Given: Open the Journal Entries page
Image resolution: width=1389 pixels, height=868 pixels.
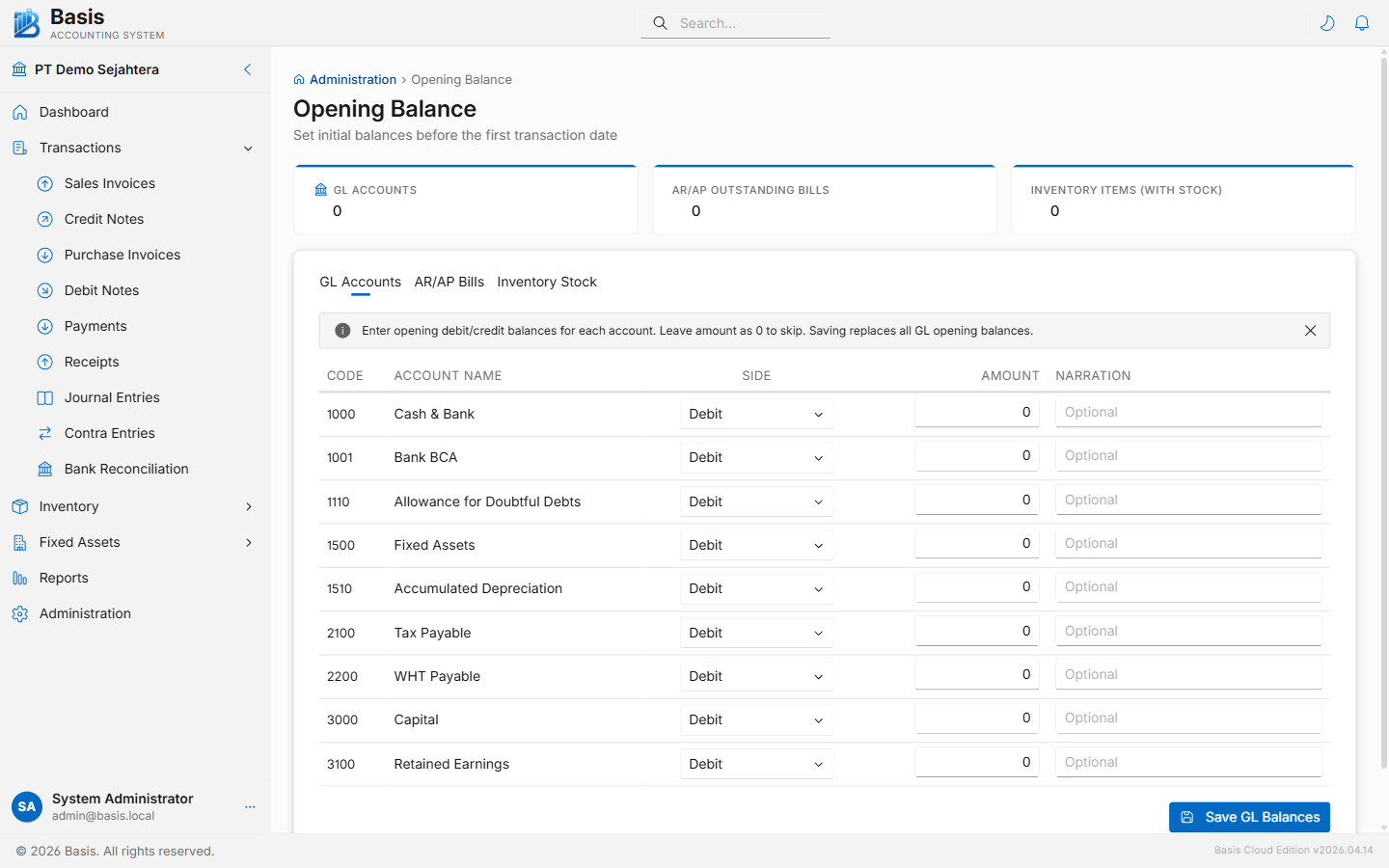Looking at the screenshot, I should tap(112, 397).
